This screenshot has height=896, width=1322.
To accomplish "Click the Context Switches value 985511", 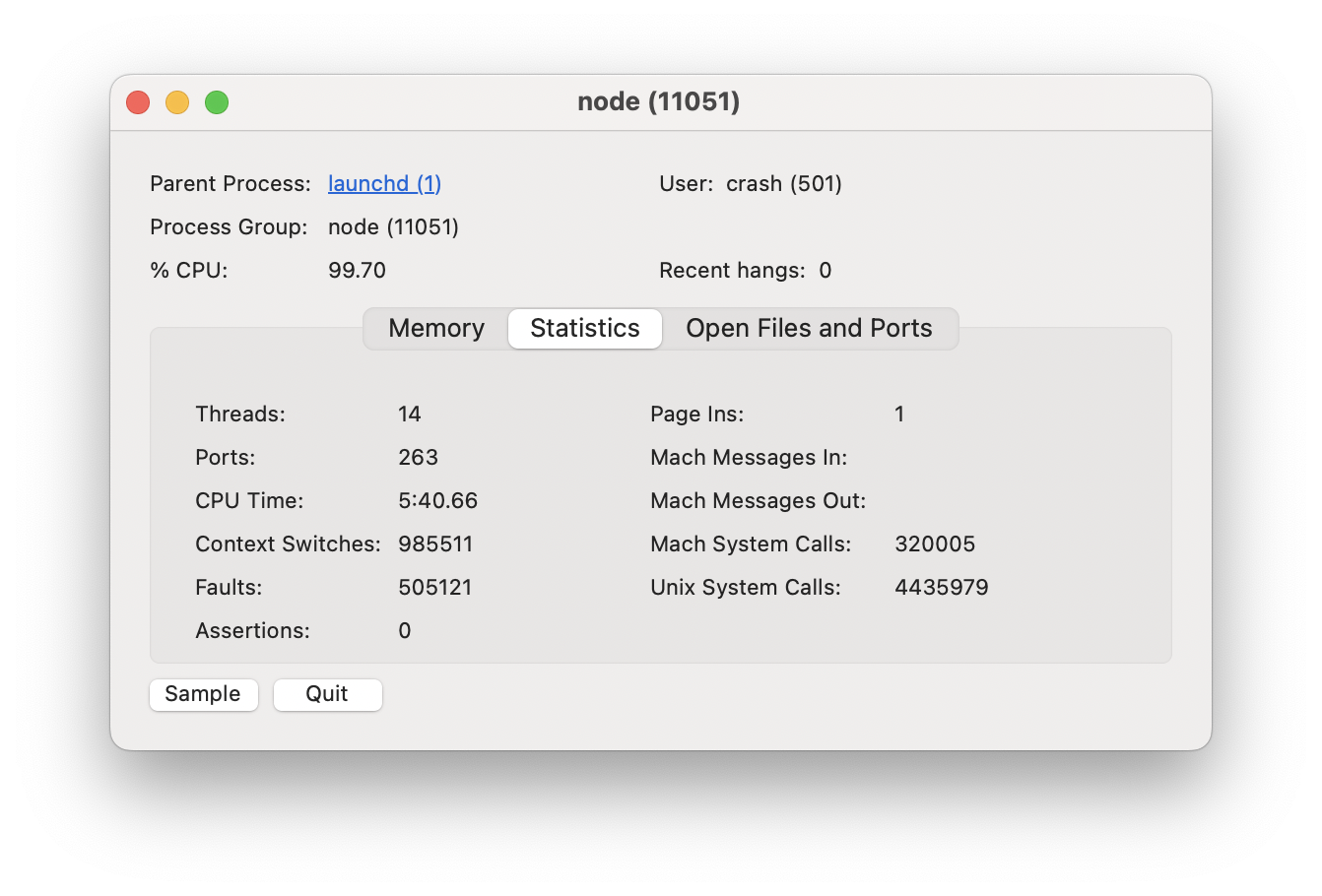I will click(434, 544).
